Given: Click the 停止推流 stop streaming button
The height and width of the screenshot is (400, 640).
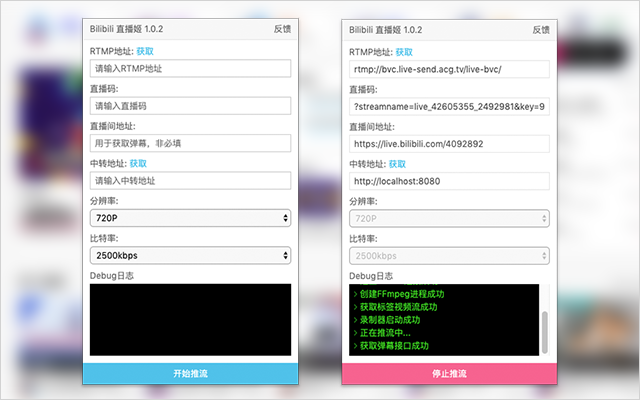Looking at the screenshot, I should click(x=449, y=373).
